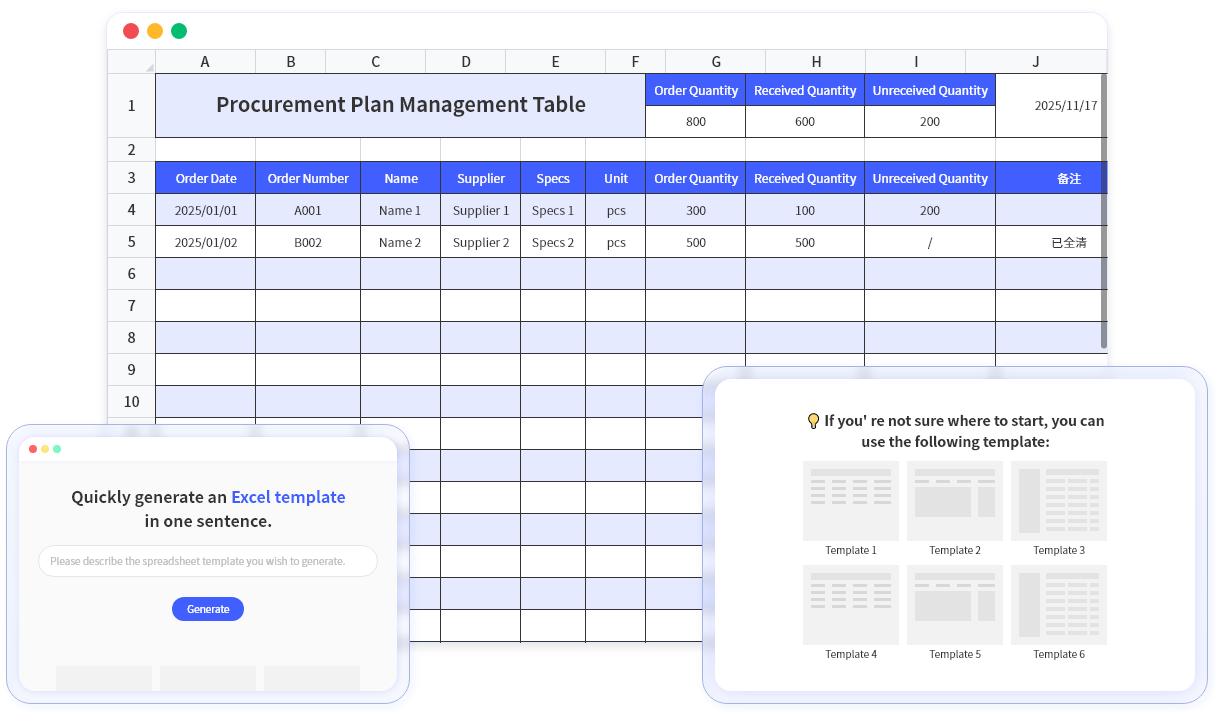Focus the spreadsheet template description input
1225x721 pixels.
pyautogui.click(x=208, y=561)
